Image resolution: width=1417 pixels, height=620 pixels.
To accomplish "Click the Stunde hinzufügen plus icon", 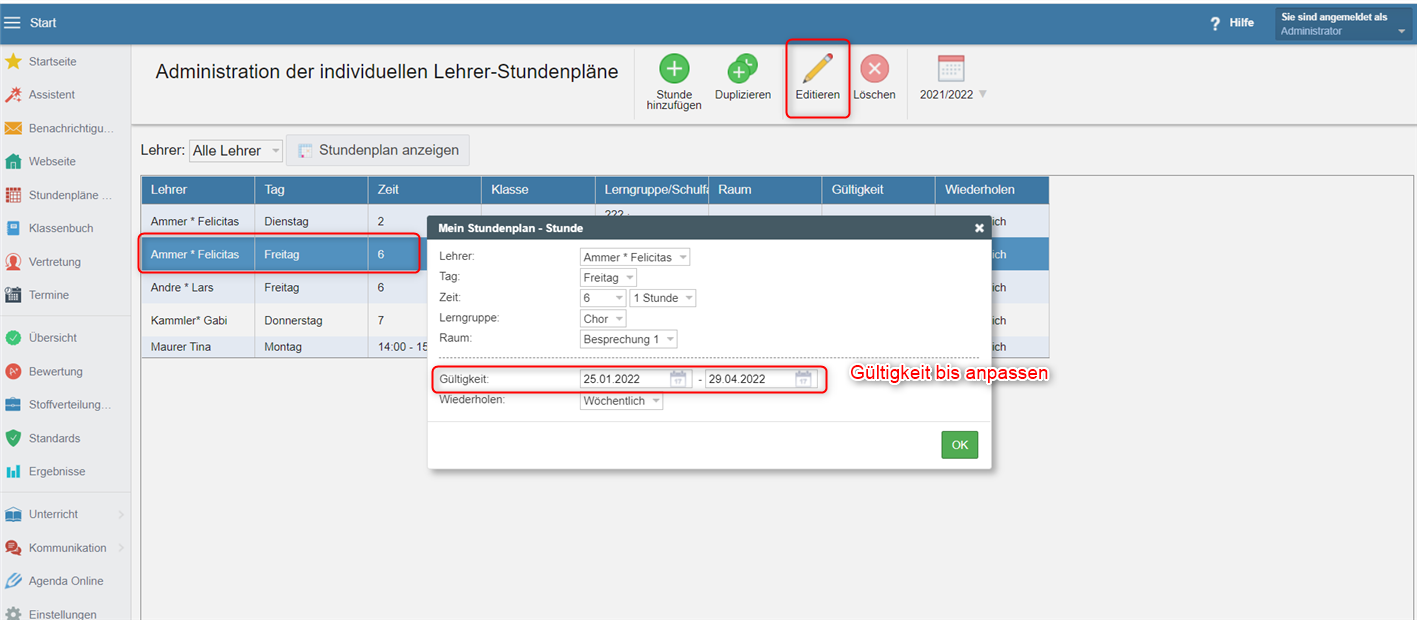I will coord(674,69).
